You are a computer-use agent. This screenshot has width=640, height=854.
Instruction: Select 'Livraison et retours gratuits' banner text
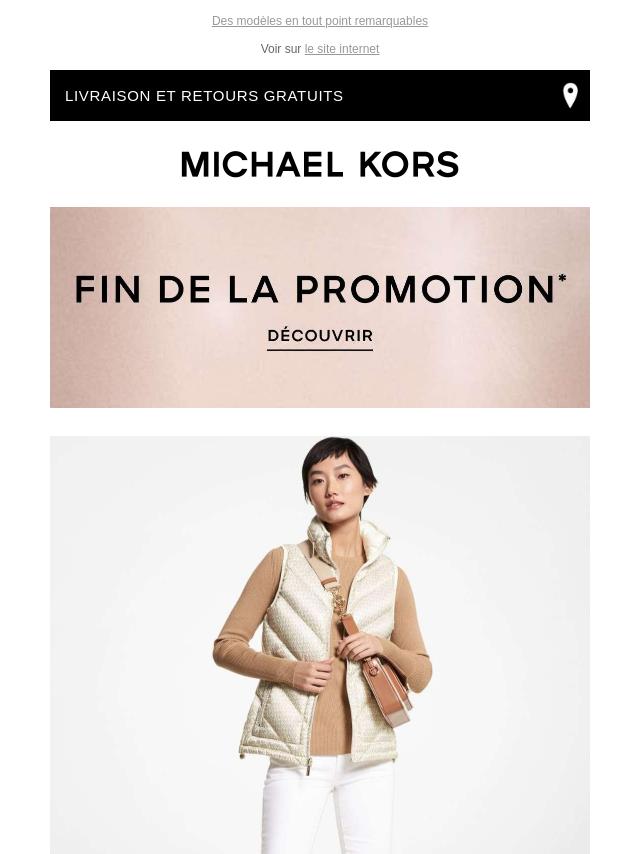point(204,96)
